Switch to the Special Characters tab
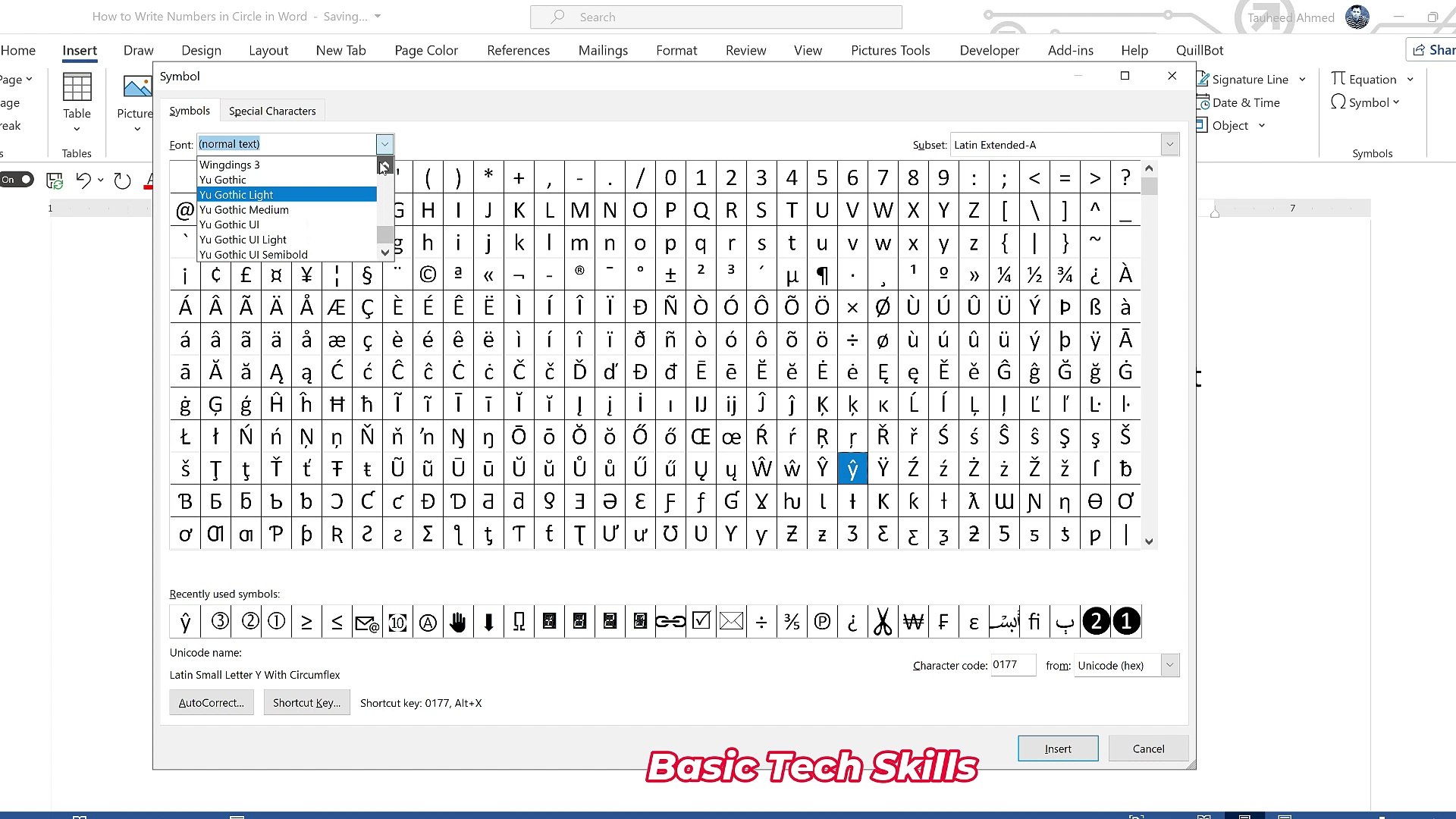The height and width of the screenshot is (819, 1456). coord(272,111)
